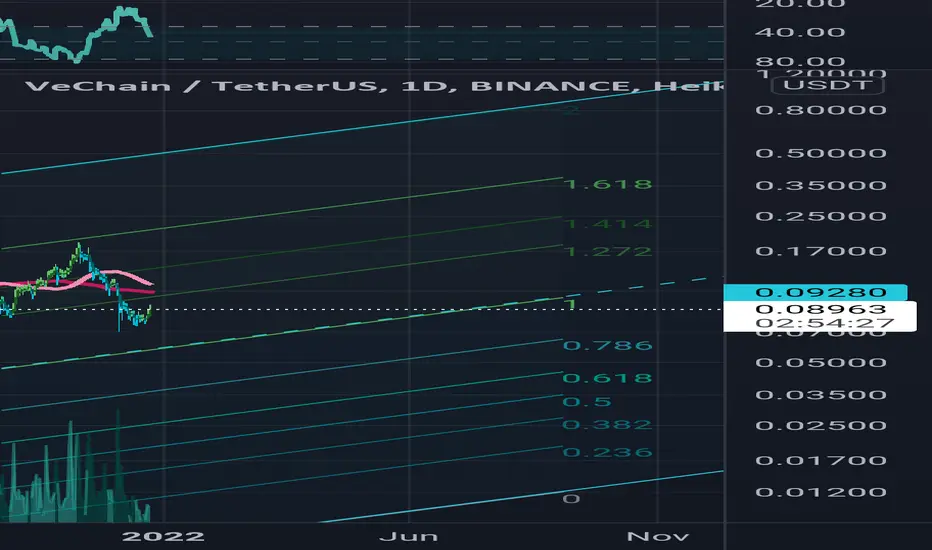Click 0.01700 on the price axis
This screenshot has width=932, height=550.
pos(821,460)
